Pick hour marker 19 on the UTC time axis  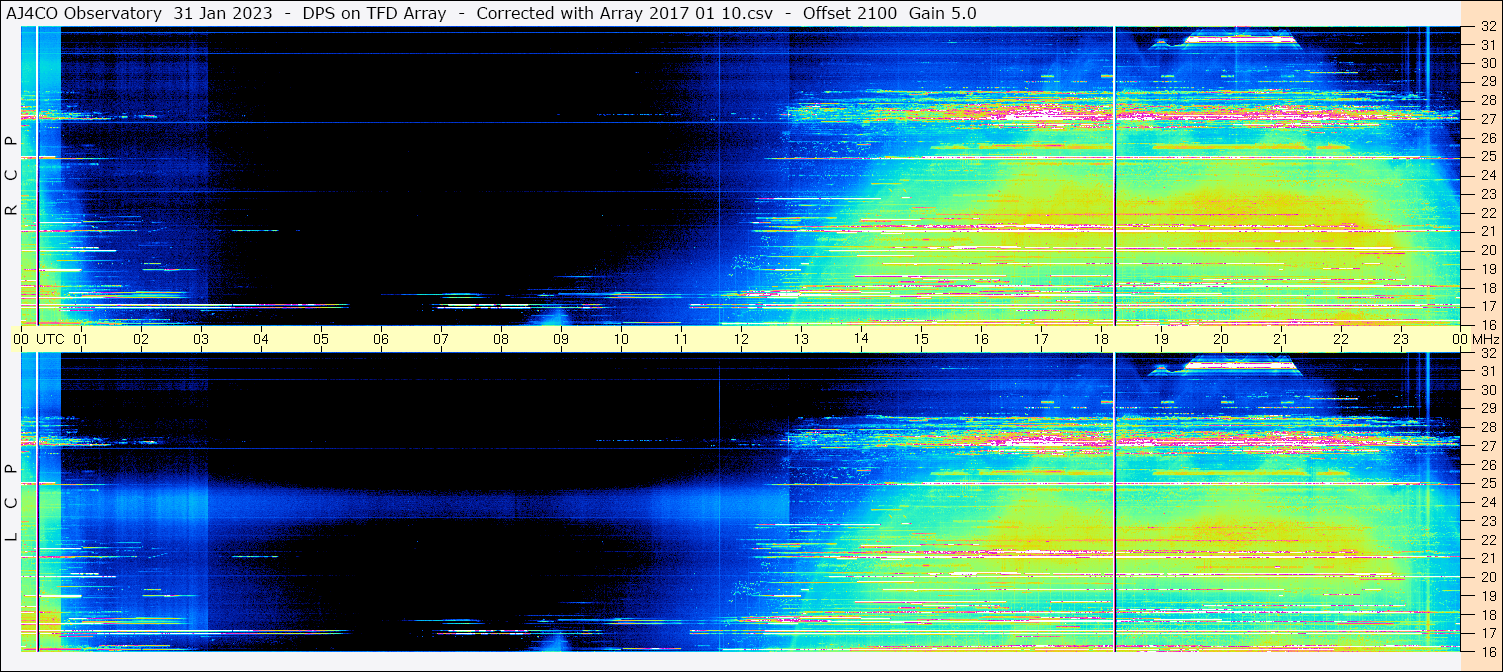tap(1161, 339)
